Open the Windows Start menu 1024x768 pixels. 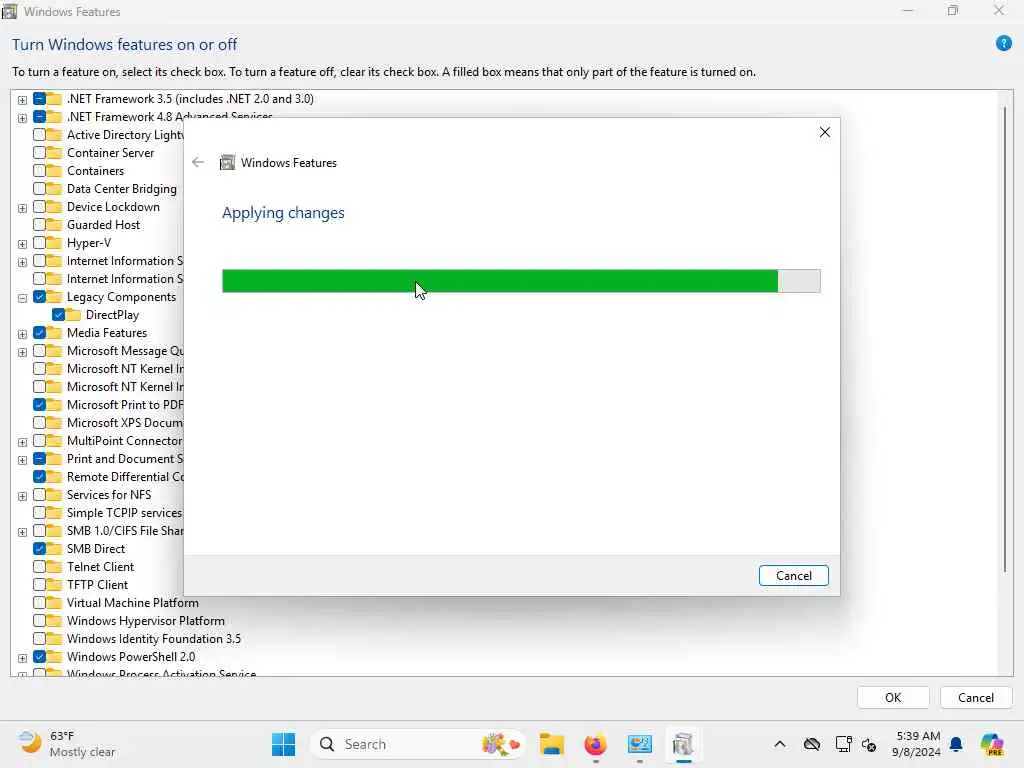pos(283,744)
